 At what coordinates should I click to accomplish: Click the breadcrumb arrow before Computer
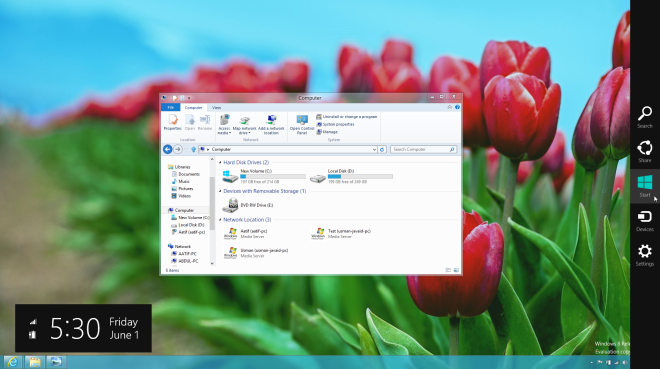click(x=208, y=149)
